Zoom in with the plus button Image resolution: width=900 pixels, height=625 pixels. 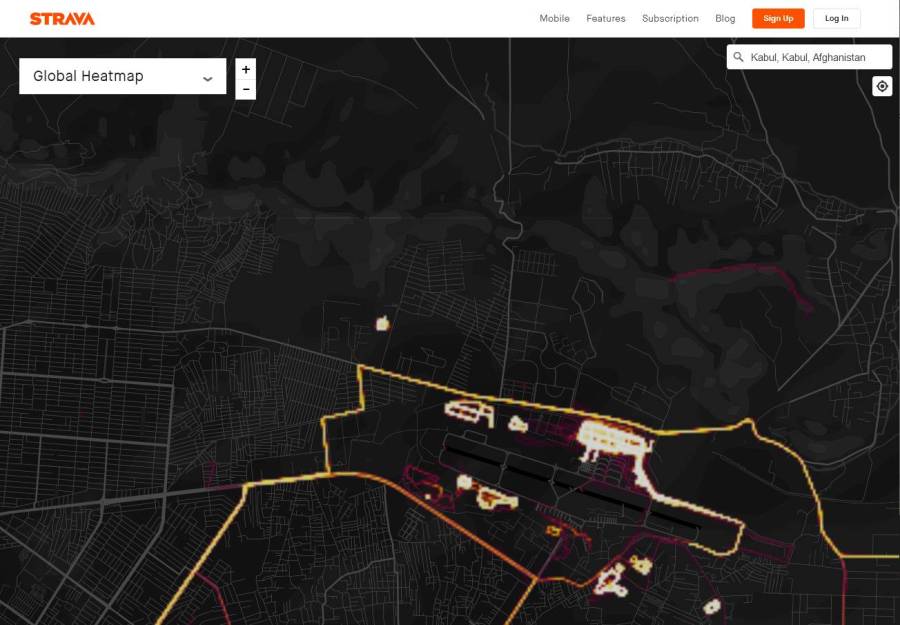246,69
